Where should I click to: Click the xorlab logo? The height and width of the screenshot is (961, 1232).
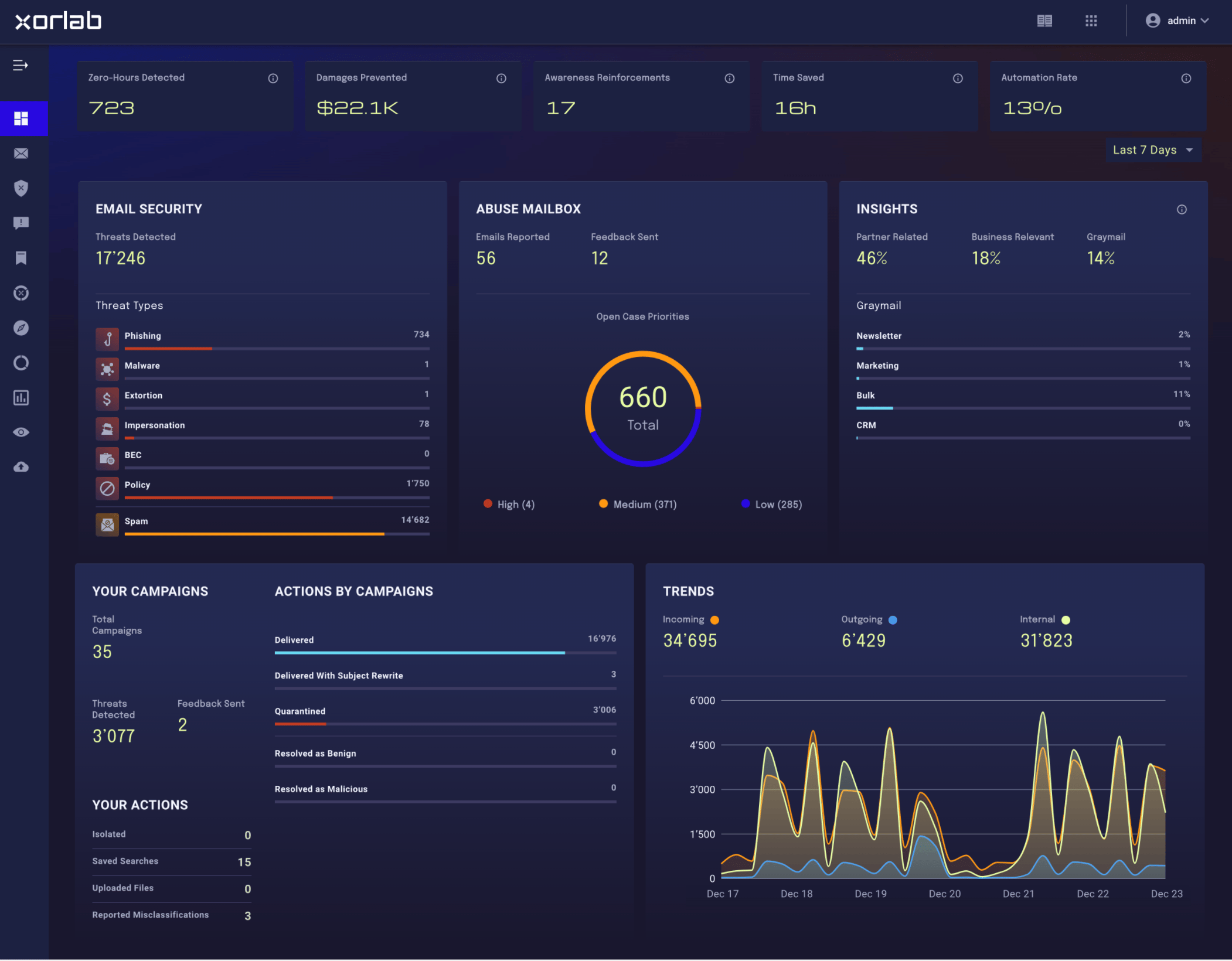pos(58,21)
